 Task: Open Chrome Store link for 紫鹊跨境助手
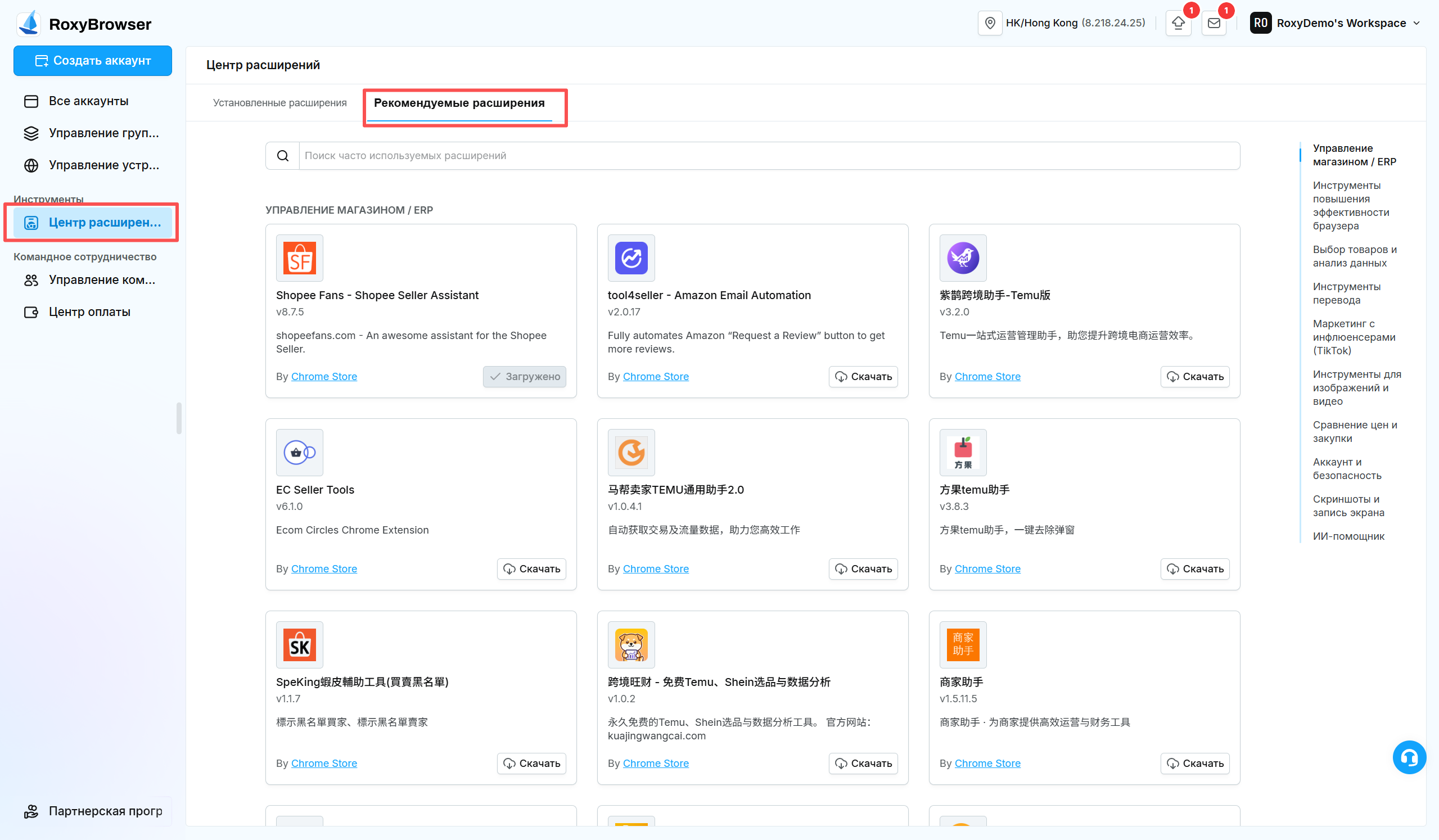(987, 376)
